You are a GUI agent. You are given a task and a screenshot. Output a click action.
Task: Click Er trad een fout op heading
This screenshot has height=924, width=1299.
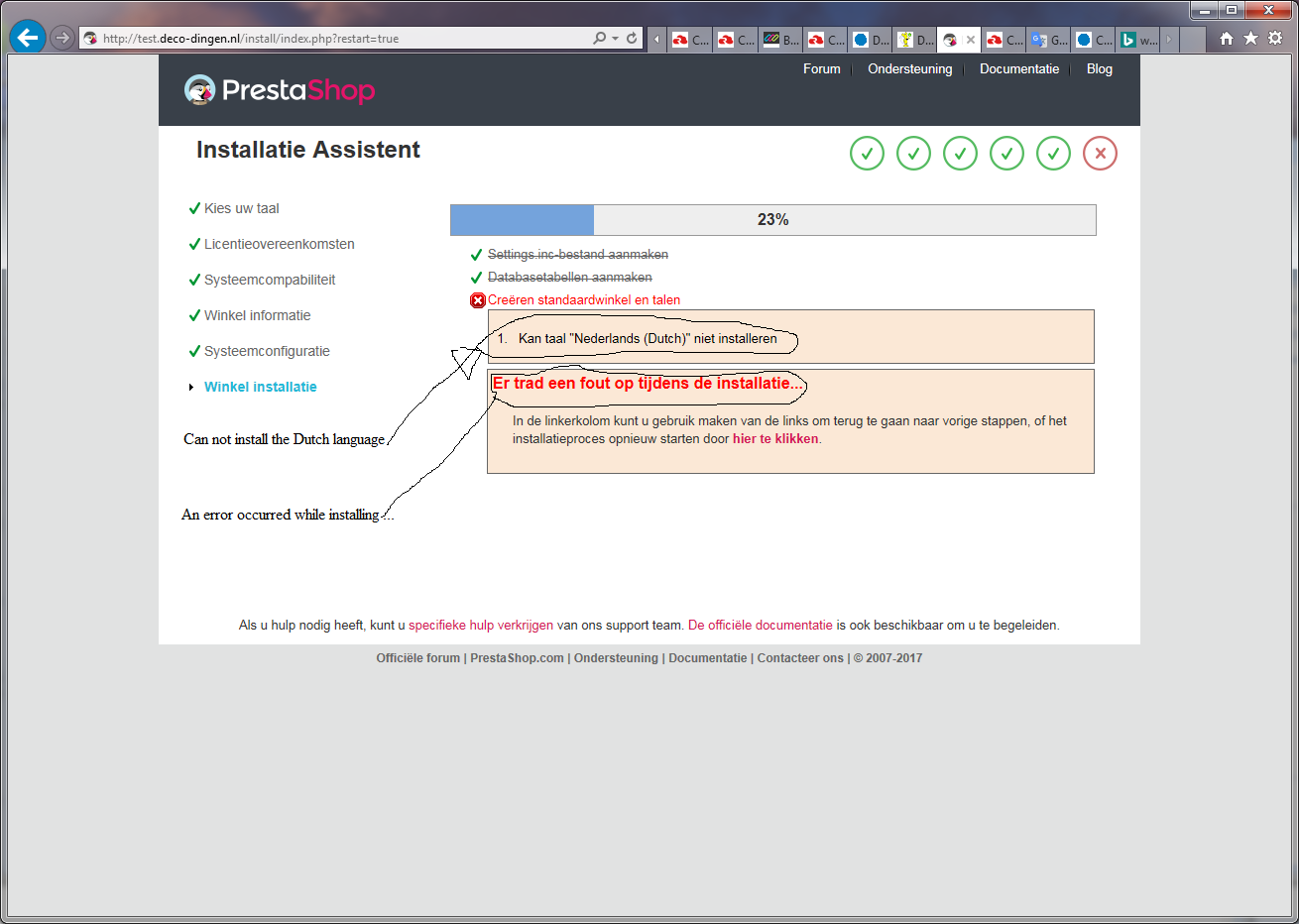pyautogui.click(x=648, y=383)
